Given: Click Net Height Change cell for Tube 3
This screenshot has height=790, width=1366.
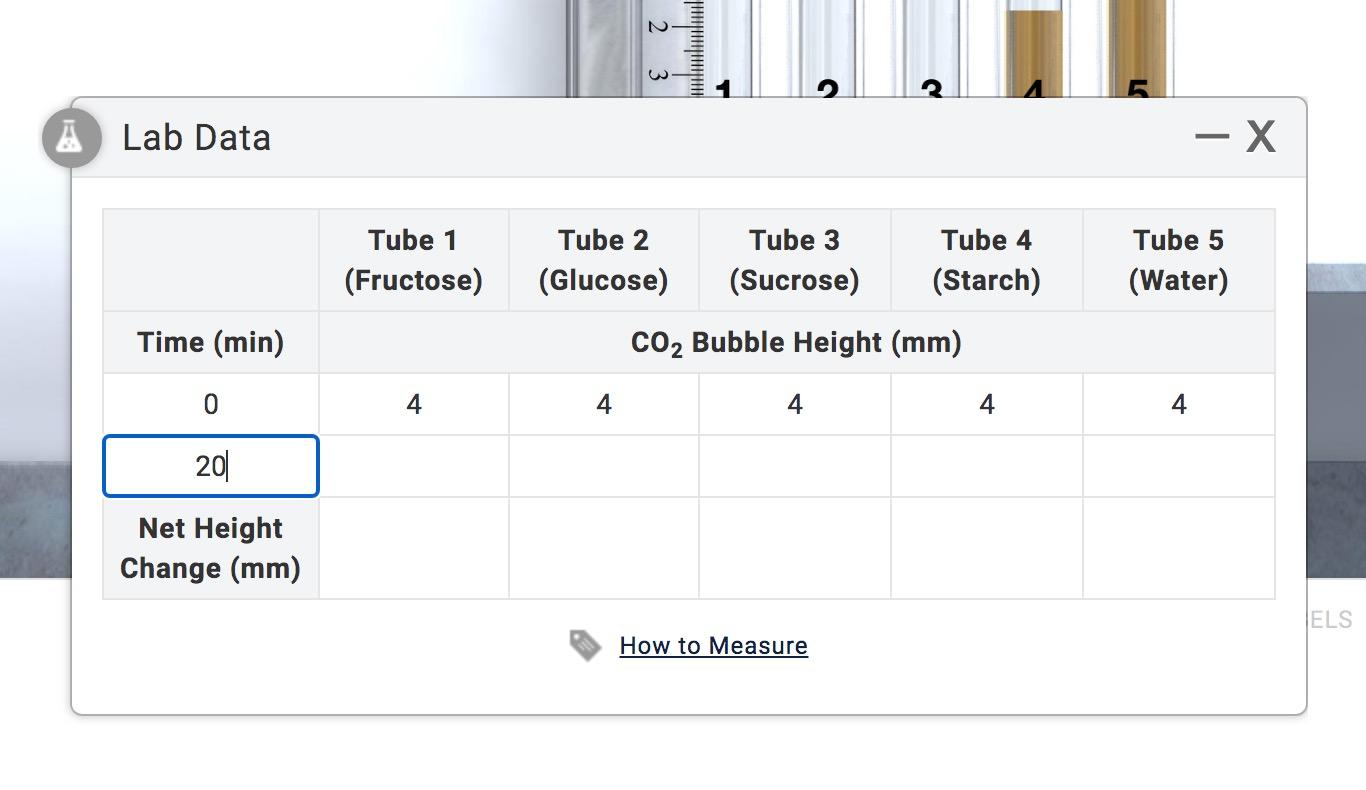Looking at the screenshot, I should click(x=795, y=548).
